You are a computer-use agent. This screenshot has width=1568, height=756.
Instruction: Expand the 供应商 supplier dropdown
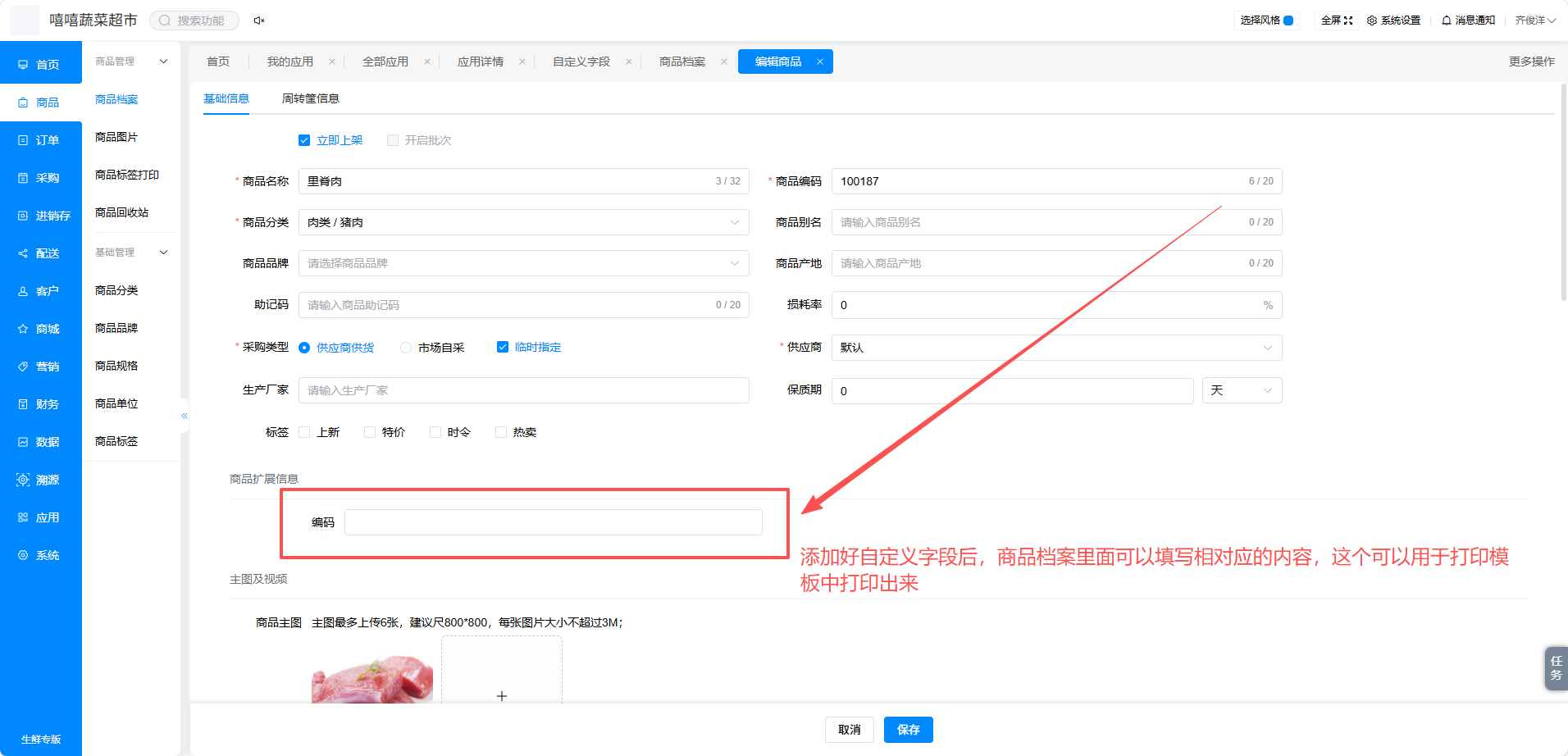1057,348
